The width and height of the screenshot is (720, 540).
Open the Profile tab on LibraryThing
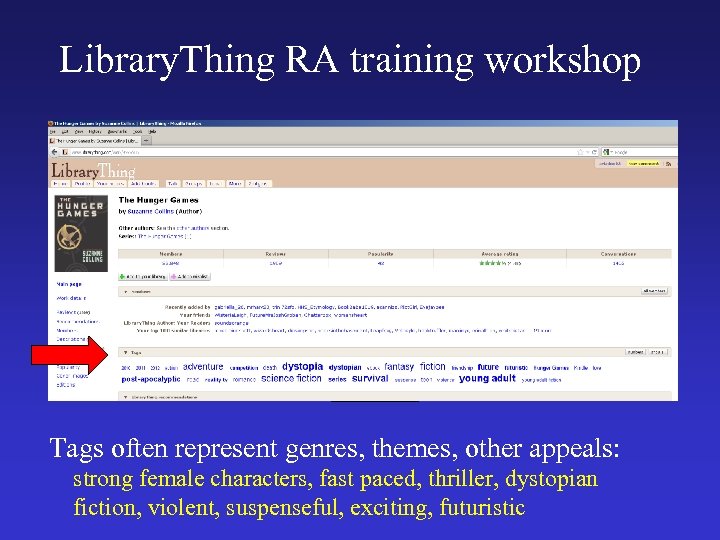[82, 184]
